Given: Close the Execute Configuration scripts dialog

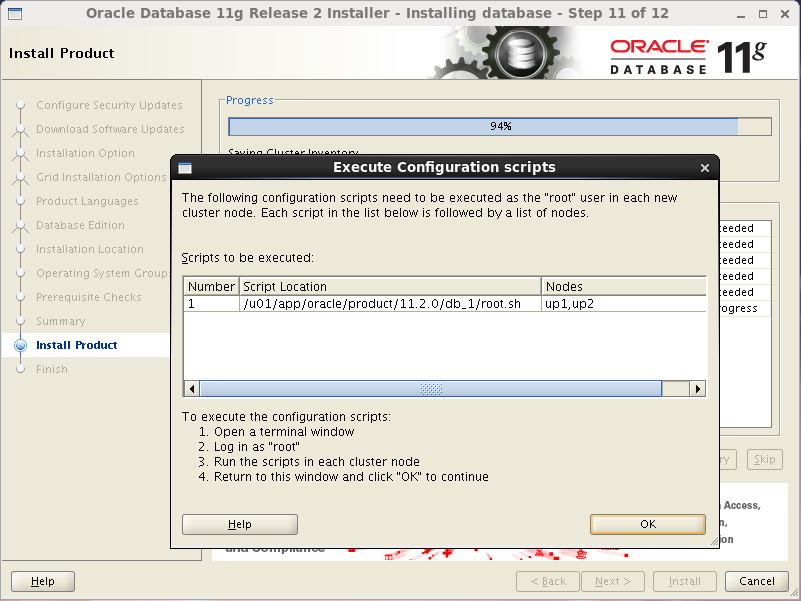Looking at the screenshot, I should [705, 168].
